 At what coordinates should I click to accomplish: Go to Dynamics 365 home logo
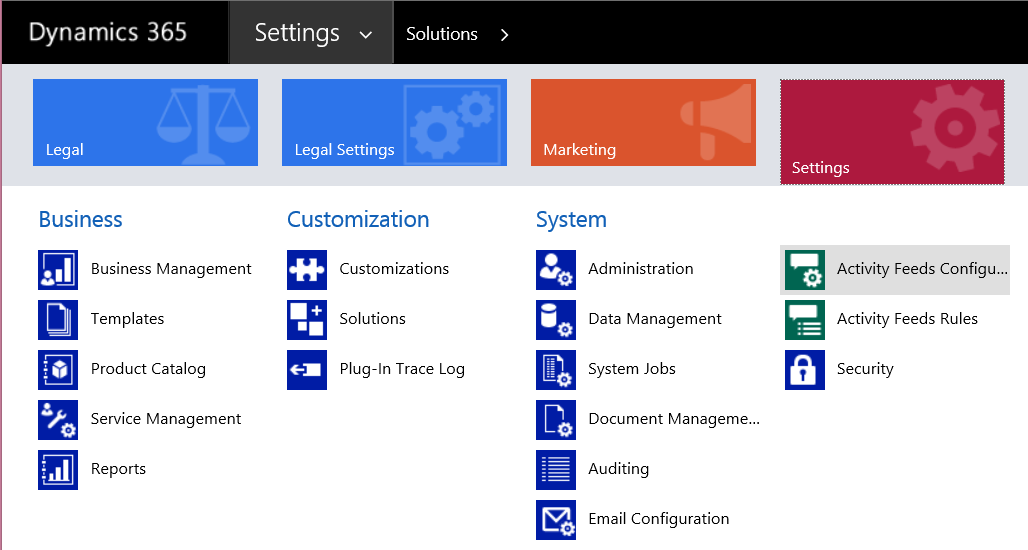point(108,32)
